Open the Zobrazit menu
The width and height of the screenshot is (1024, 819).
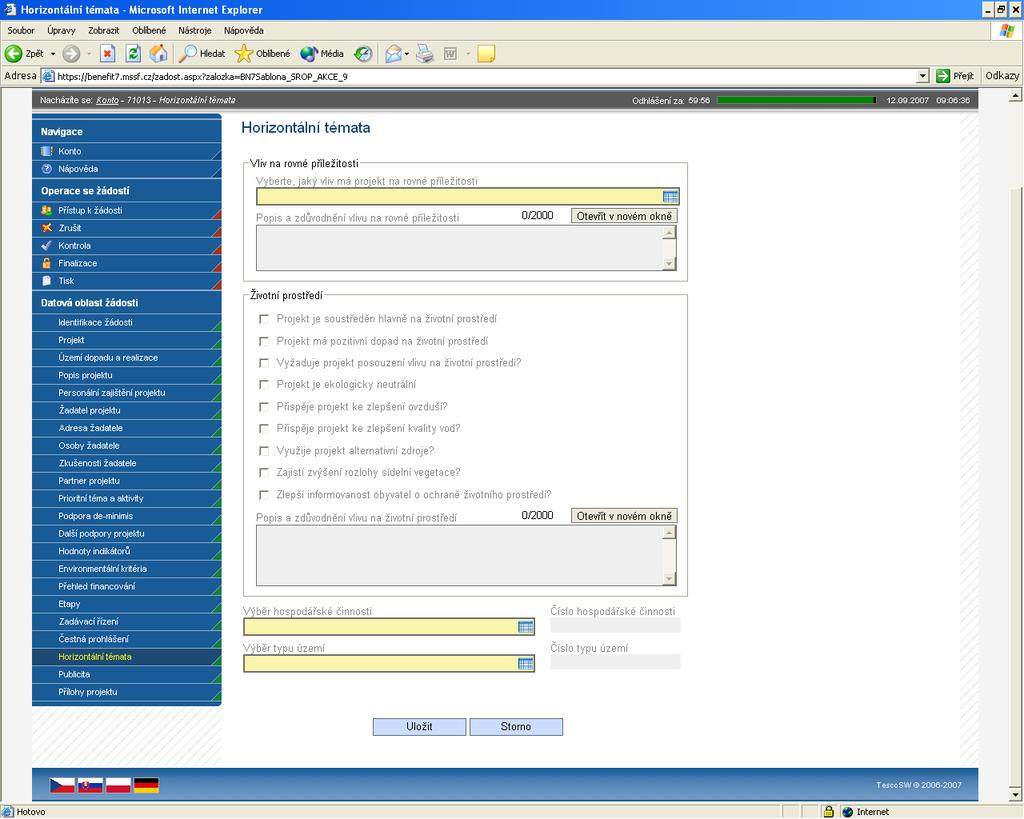(x=103, y=31)
